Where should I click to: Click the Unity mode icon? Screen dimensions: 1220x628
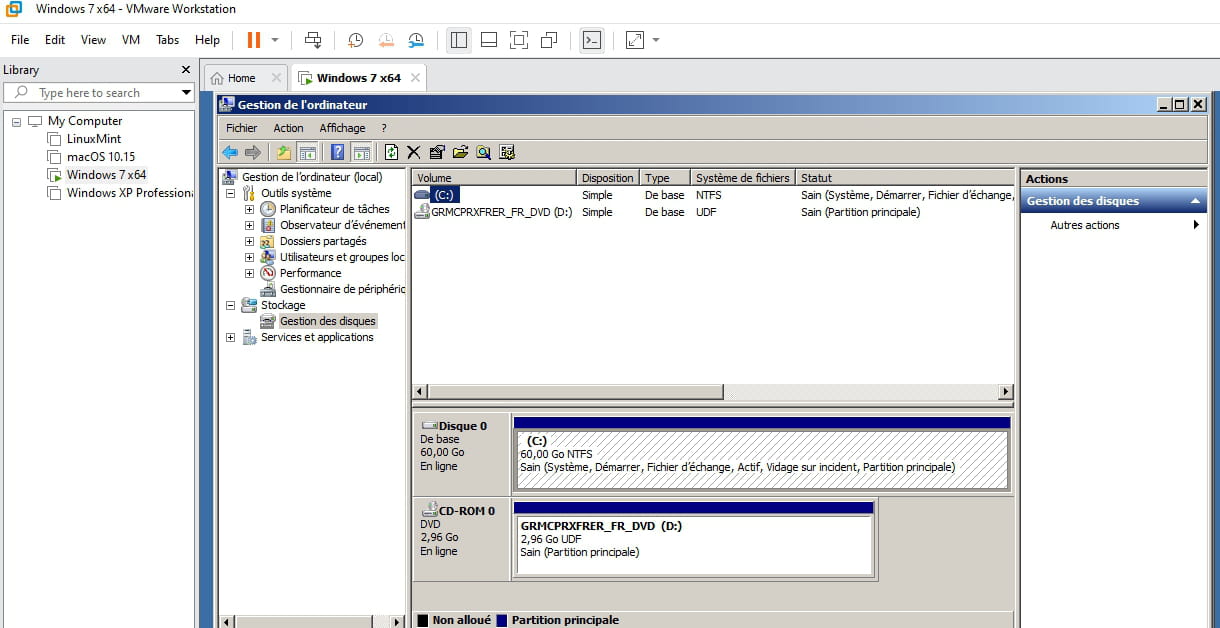click(x=548, y=40)
